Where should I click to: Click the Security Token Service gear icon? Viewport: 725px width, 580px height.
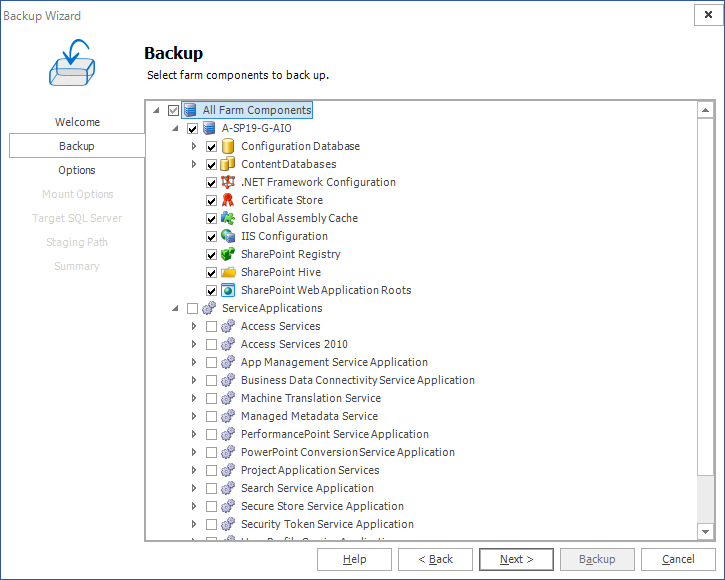(228, 524)
